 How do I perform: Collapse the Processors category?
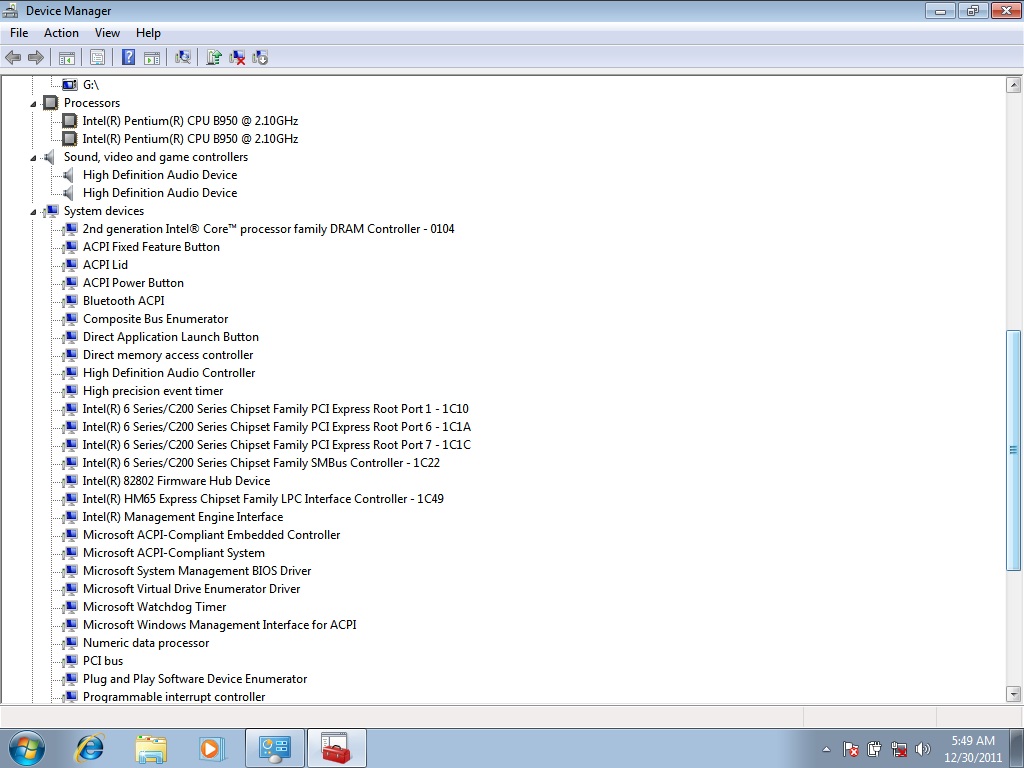[x=33, y=104]
